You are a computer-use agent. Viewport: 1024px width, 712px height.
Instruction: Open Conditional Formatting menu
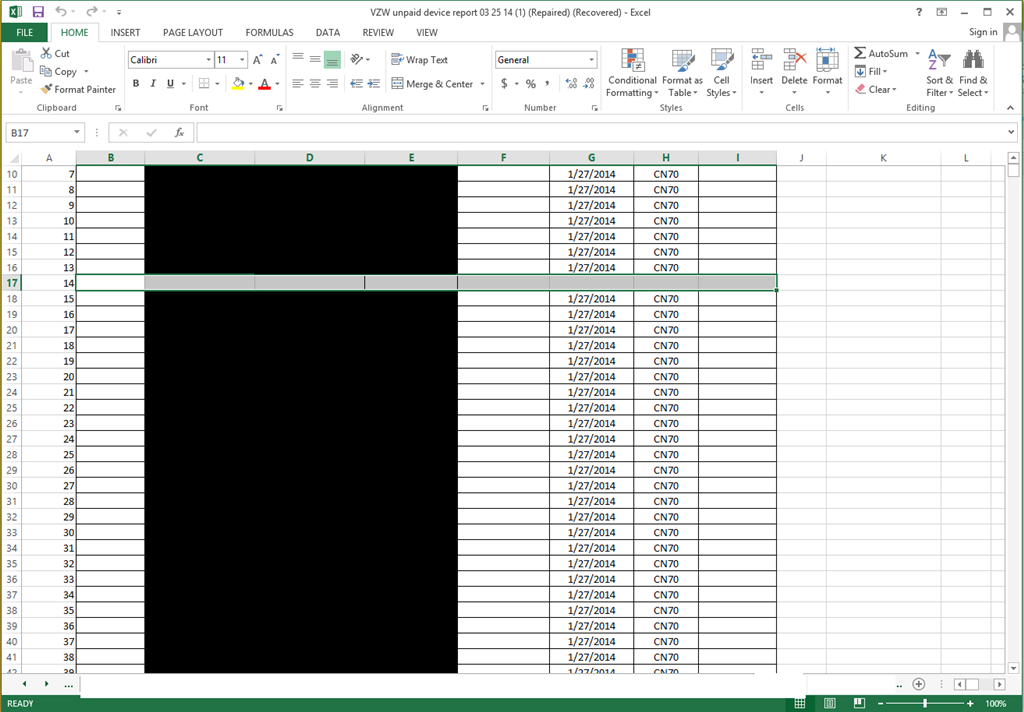coord(632,73)
